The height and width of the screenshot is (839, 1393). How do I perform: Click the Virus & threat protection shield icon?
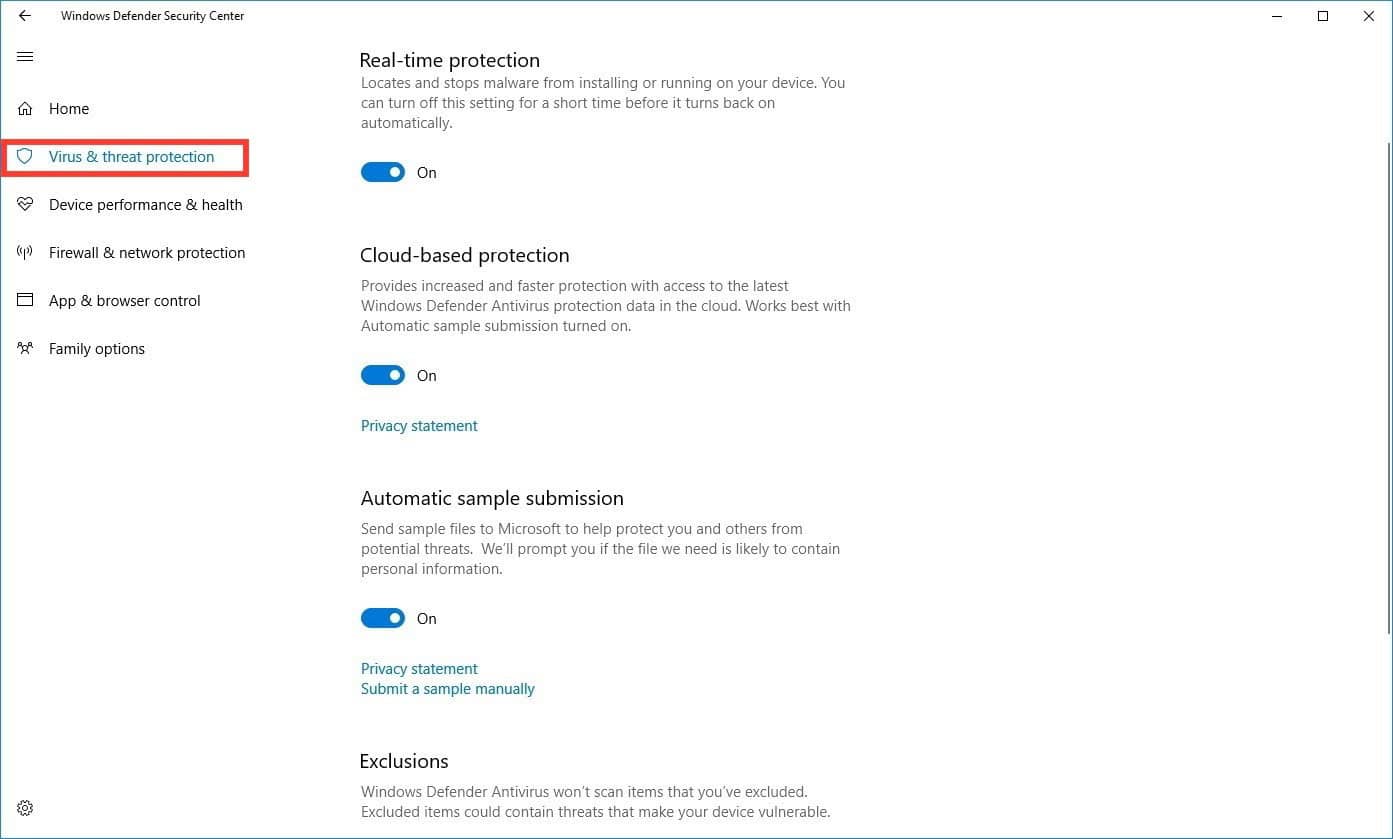pyautogui.click(x=25, y=157)
